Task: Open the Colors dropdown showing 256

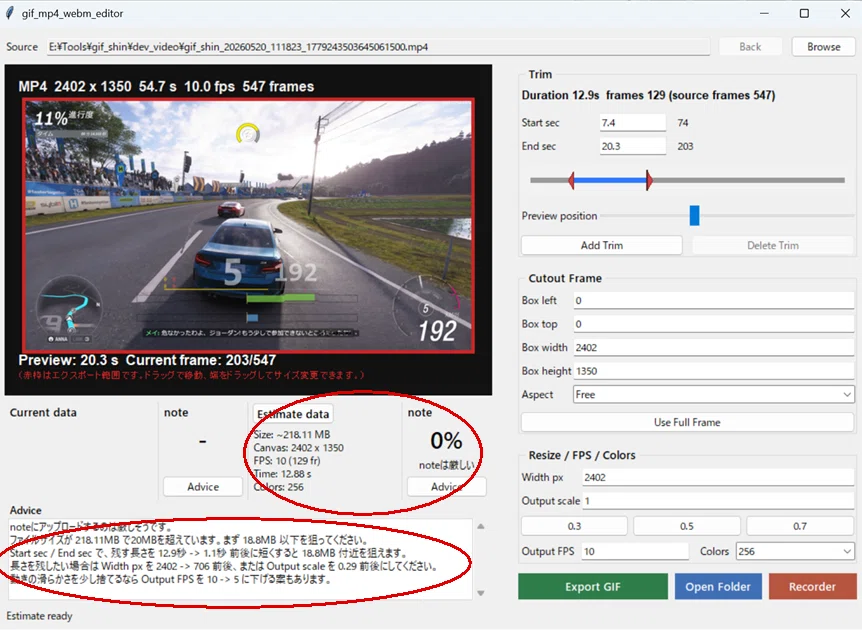Action: pyautogui.click(x=795, y=551)
